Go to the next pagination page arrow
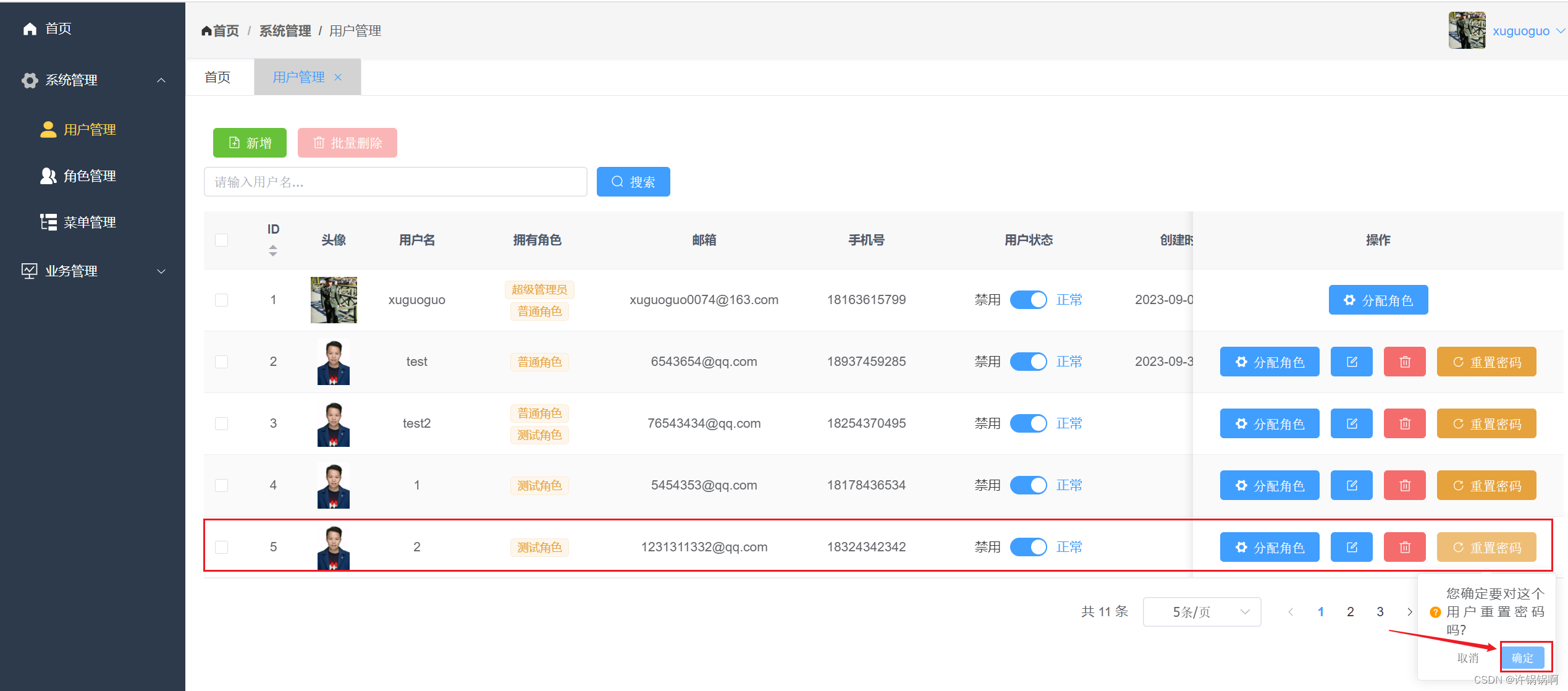Screen dimensions: 1568x691 point(1409,612)
